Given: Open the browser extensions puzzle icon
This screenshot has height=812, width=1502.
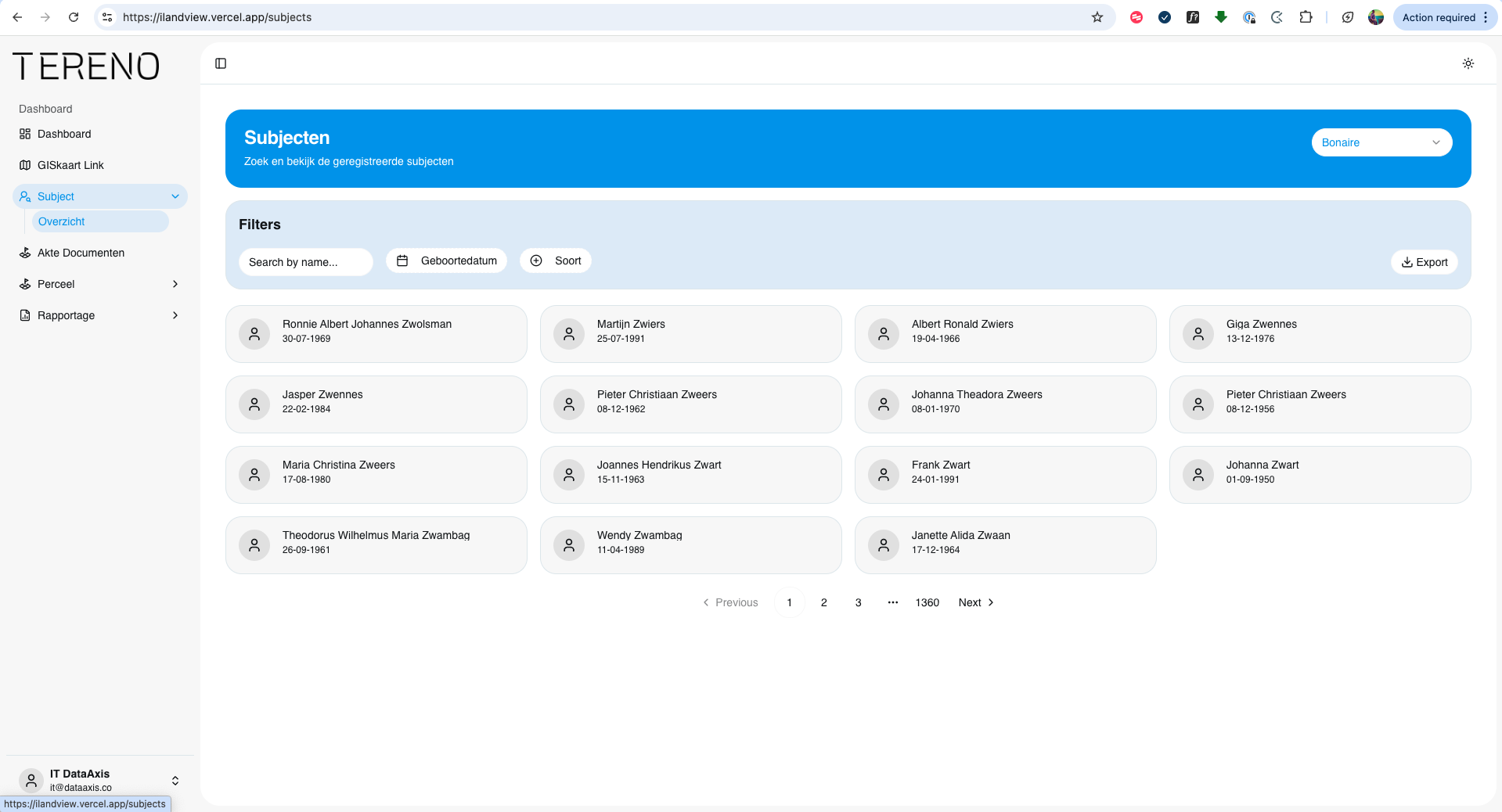Looking at the screenshot, I should coord(1306,17).
